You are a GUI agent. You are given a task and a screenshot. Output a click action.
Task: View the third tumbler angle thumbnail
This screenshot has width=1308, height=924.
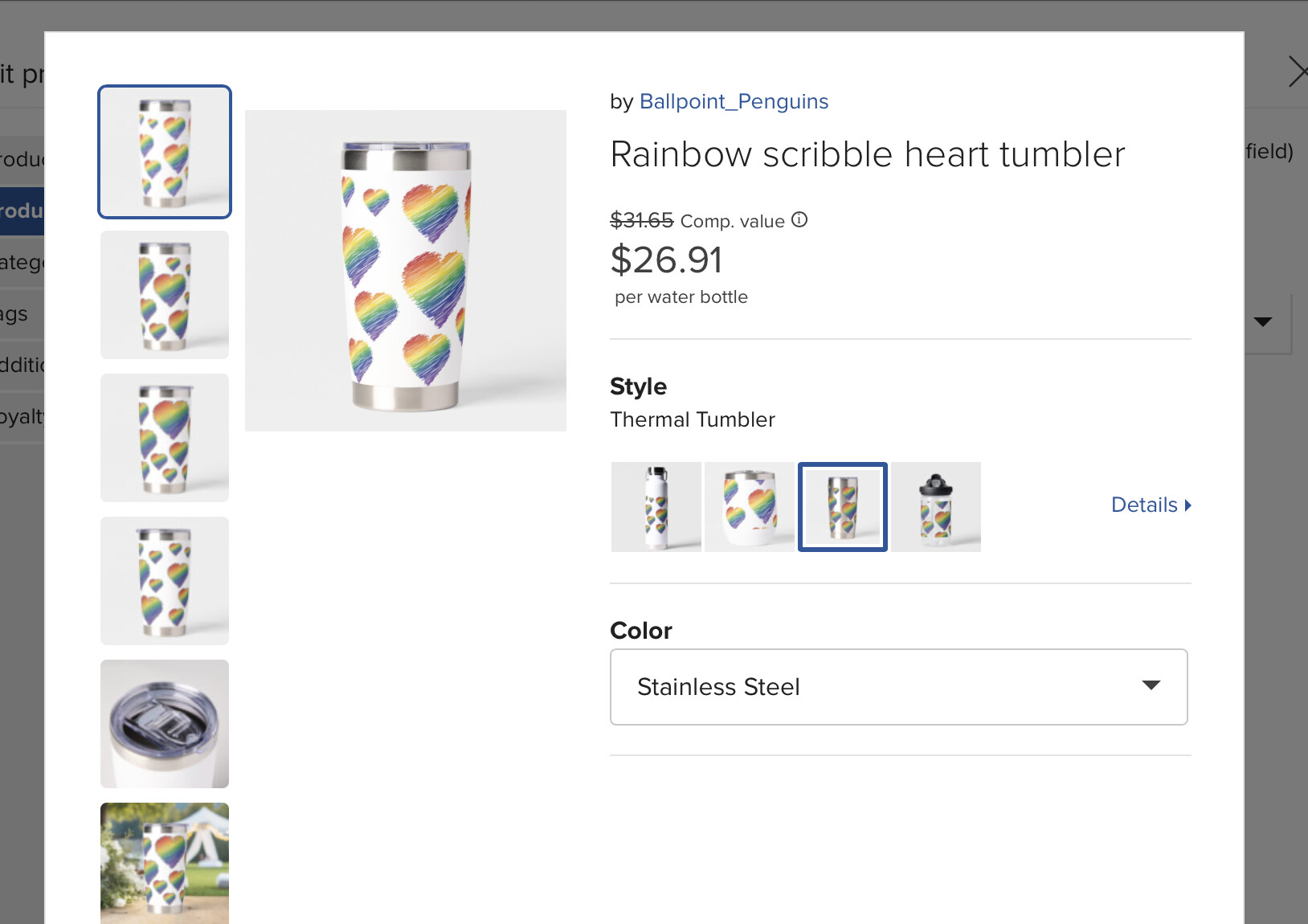coord(165,438)
